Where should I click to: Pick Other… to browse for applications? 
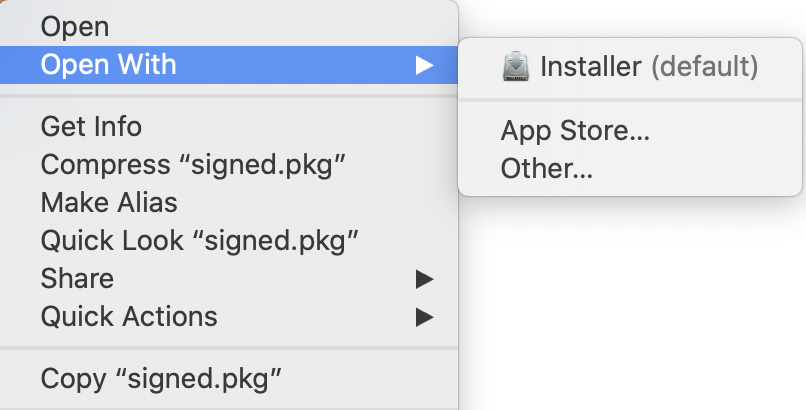click(x=547, y=169)
